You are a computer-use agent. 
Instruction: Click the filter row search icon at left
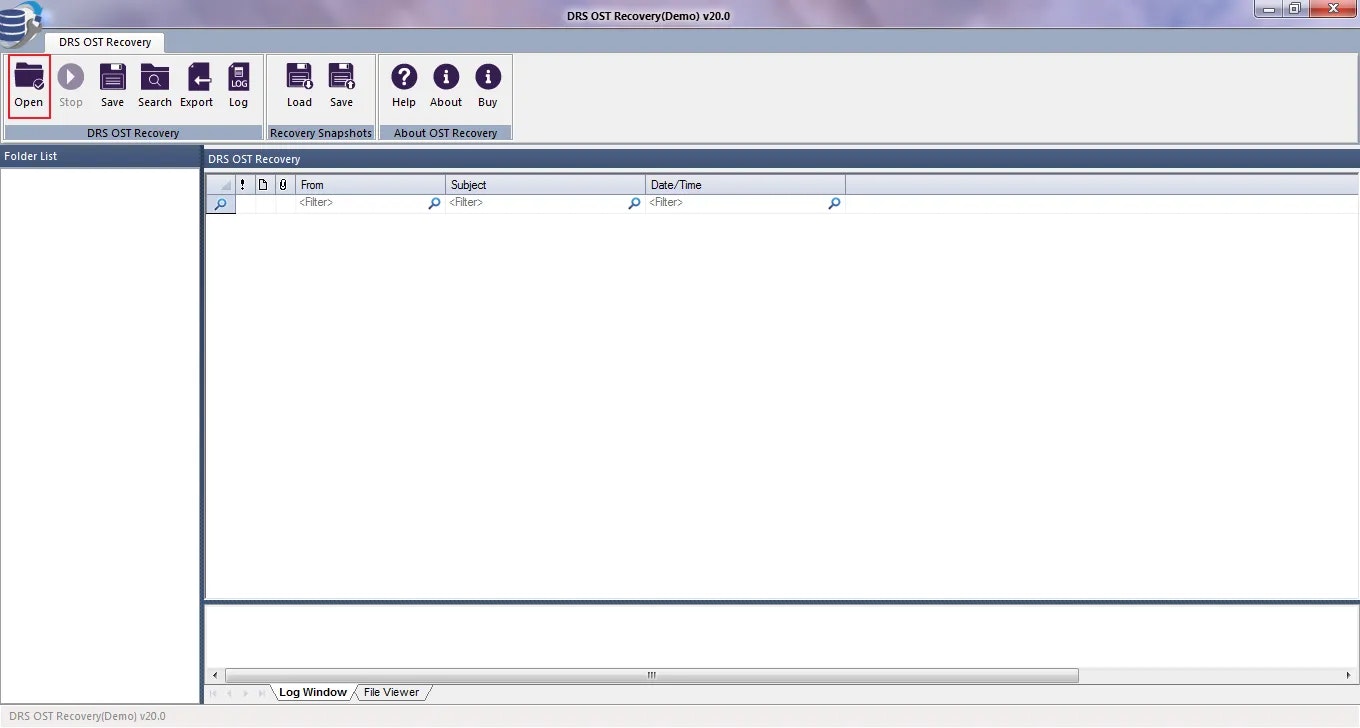[x=221, y=204]
